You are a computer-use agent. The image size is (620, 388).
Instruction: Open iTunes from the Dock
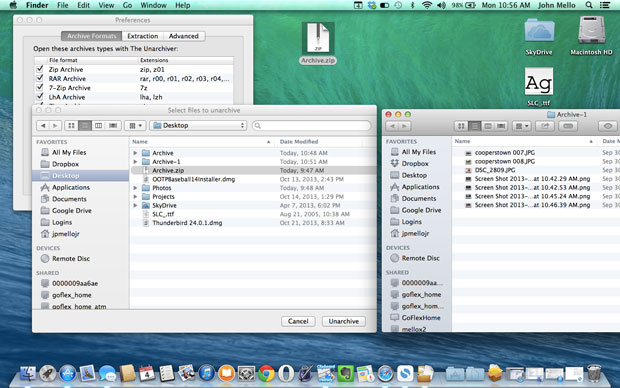[206, 373]
